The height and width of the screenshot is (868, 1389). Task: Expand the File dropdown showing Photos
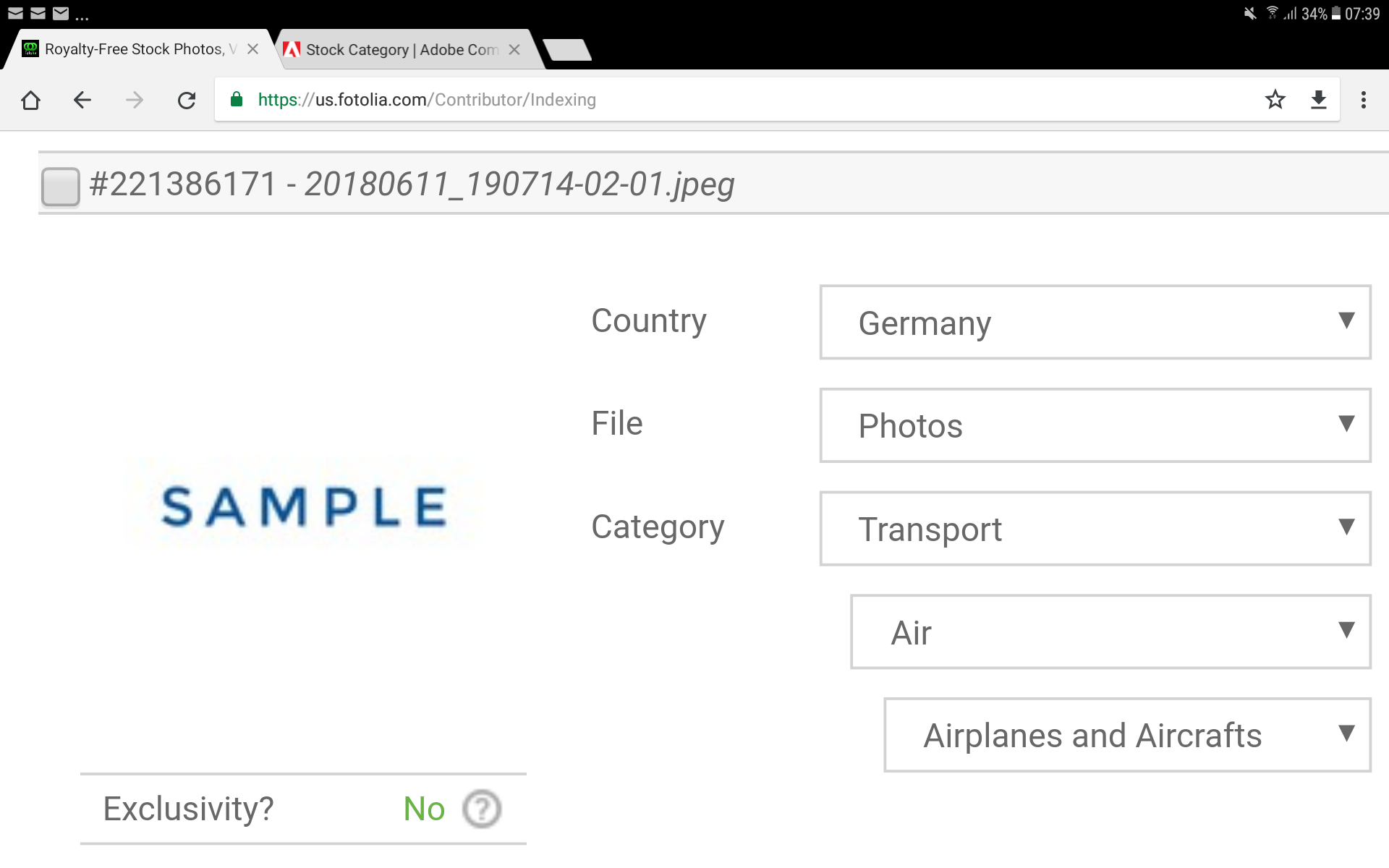(1095, 425)
